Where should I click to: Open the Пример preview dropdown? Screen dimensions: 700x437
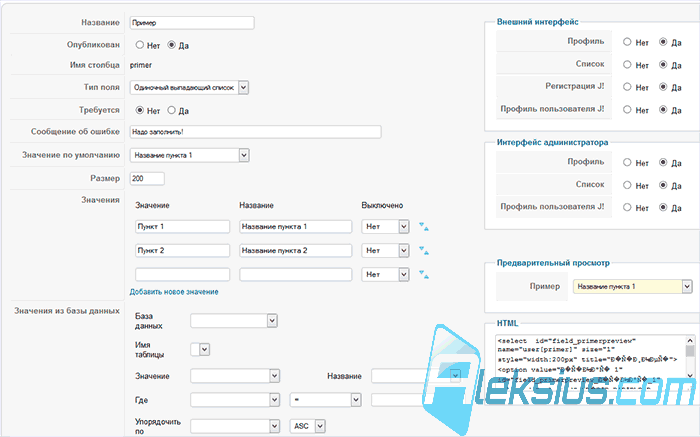tap(633, 286)
